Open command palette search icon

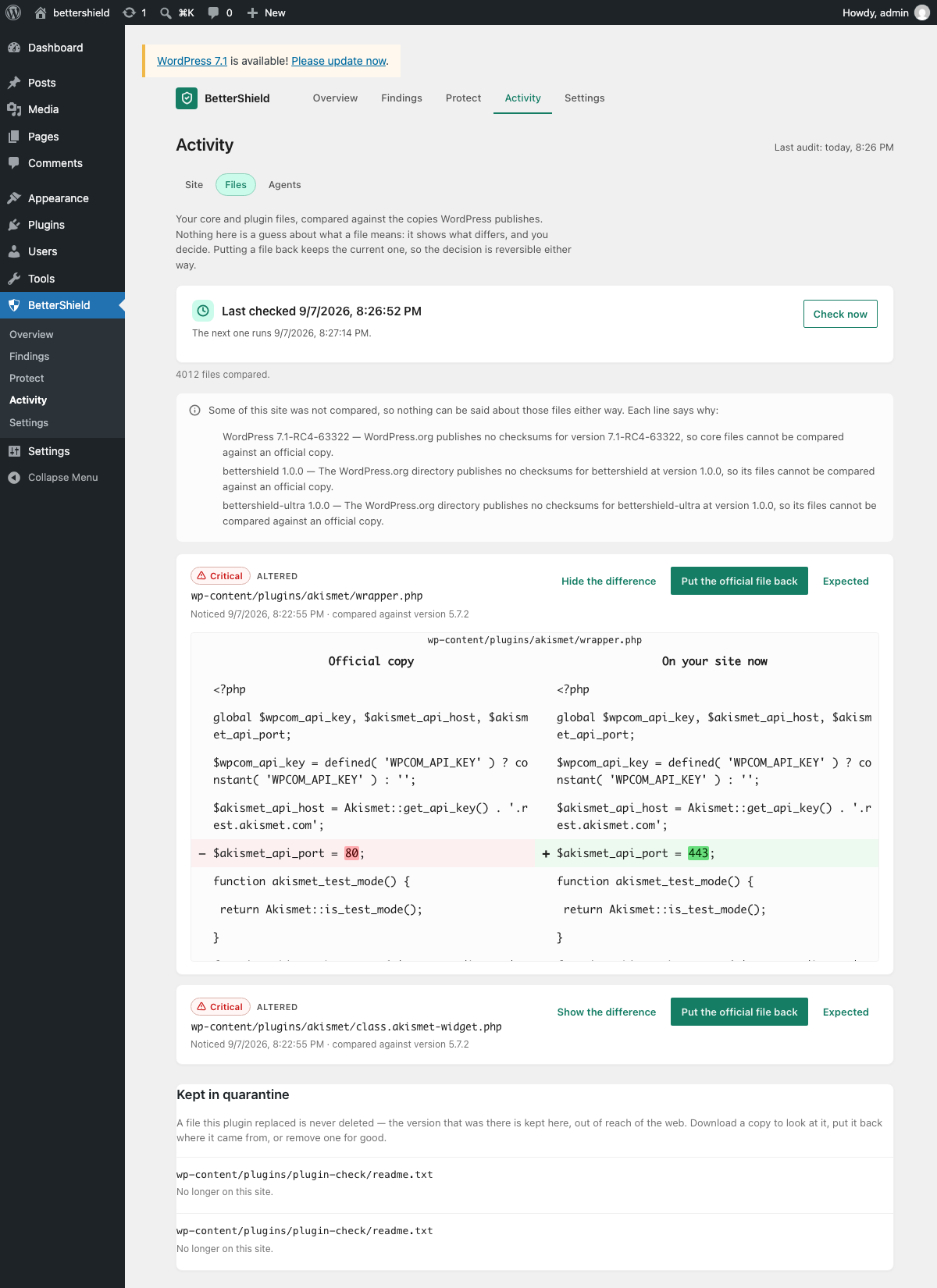pyautogui.click(x=166, y=12)
